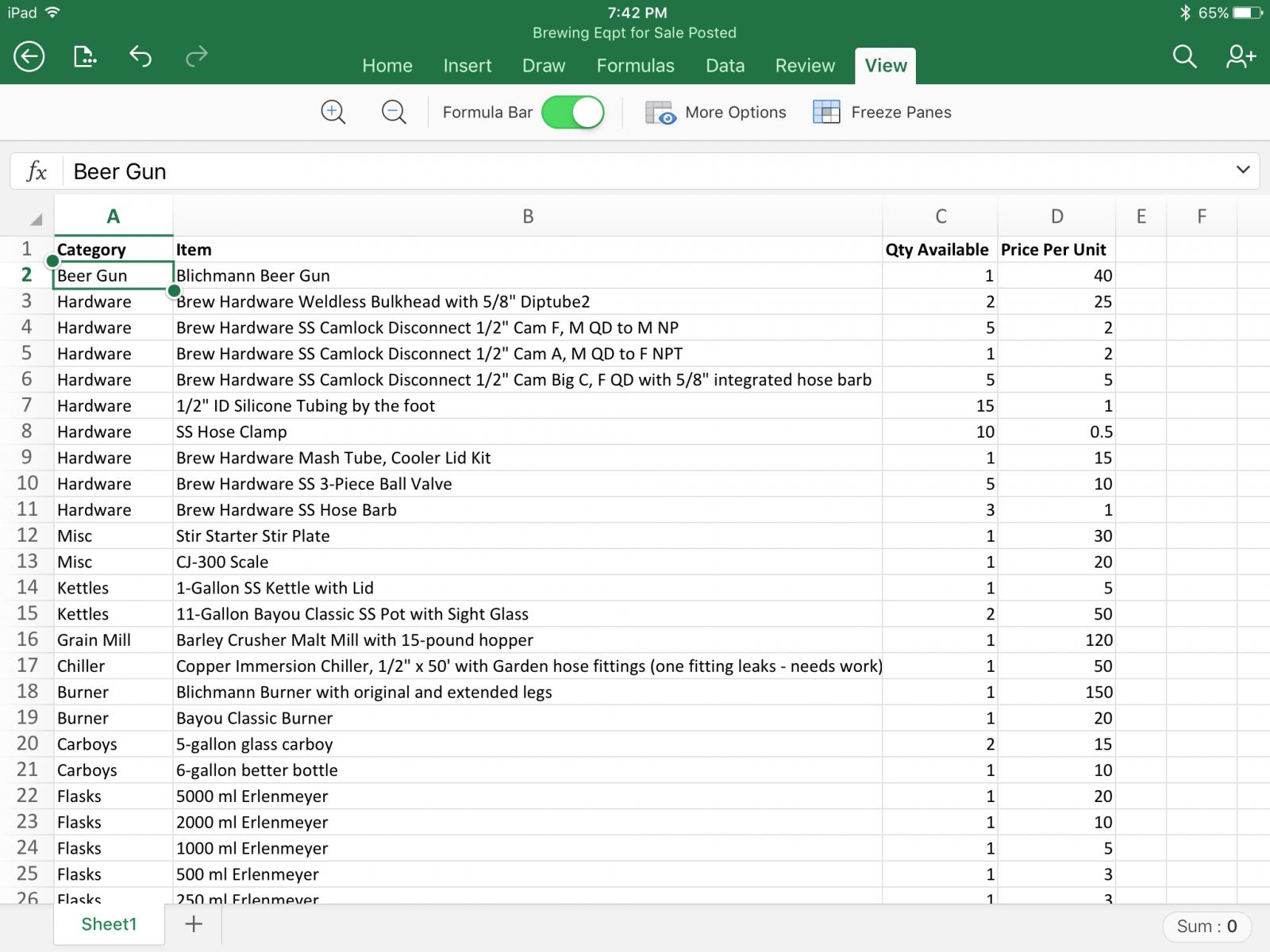Tap document title Brewing Eqpt for Sale Posted
Viewport: 1270px width, 952px height.
(x=635, y=33)
